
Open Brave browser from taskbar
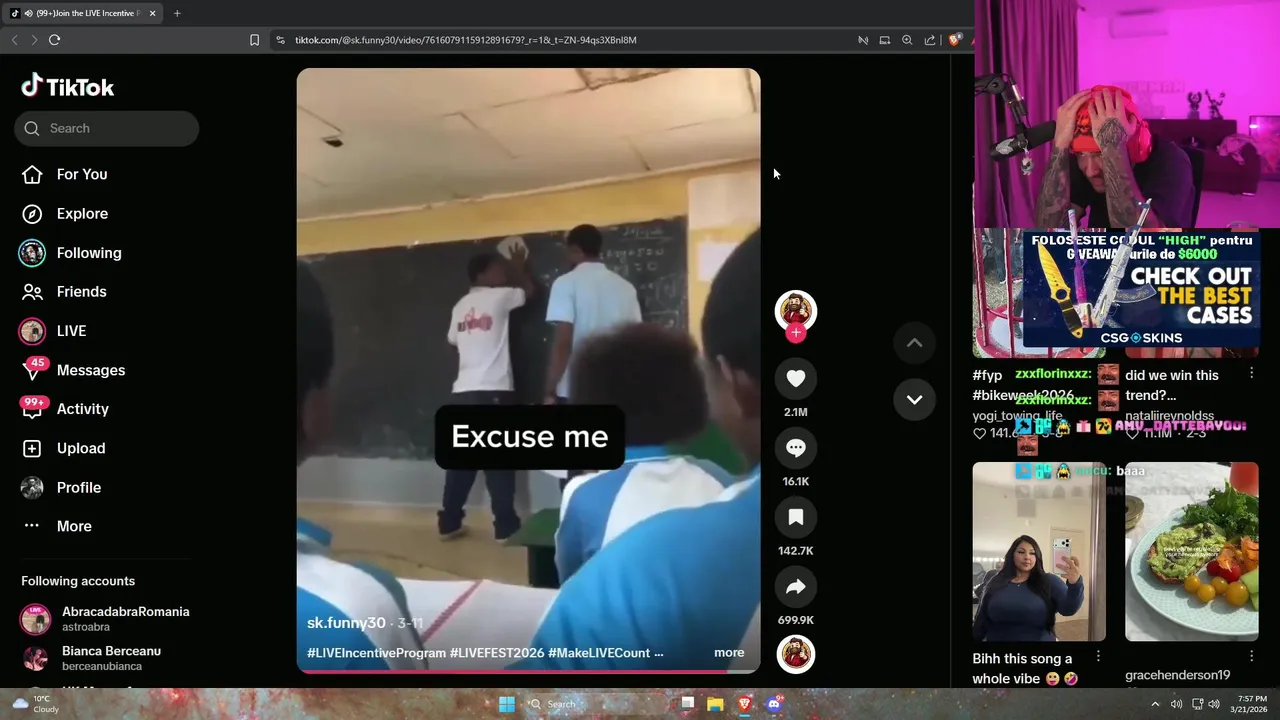coord(744,704)
